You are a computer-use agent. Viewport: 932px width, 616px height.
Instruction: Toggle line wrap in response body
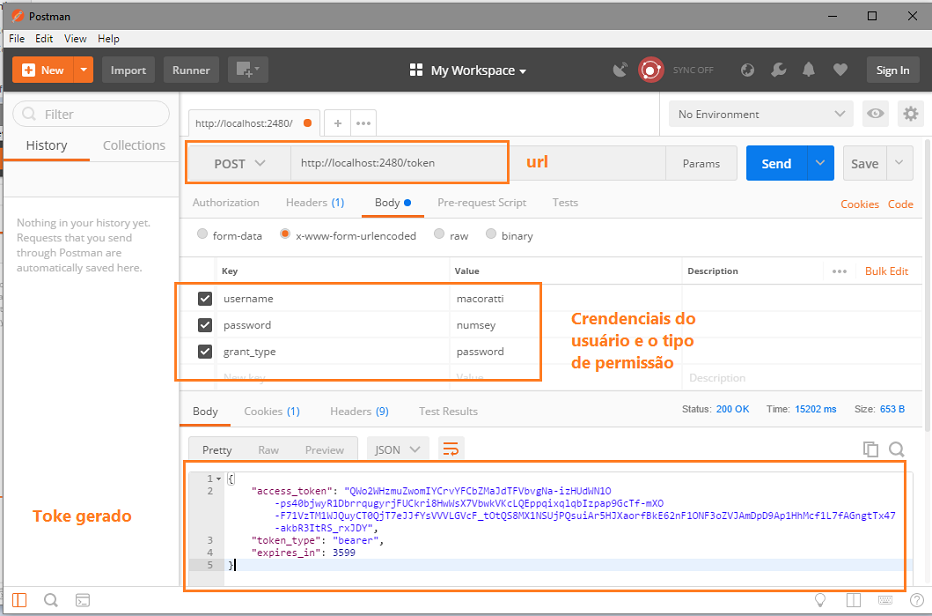pos(451,449)
